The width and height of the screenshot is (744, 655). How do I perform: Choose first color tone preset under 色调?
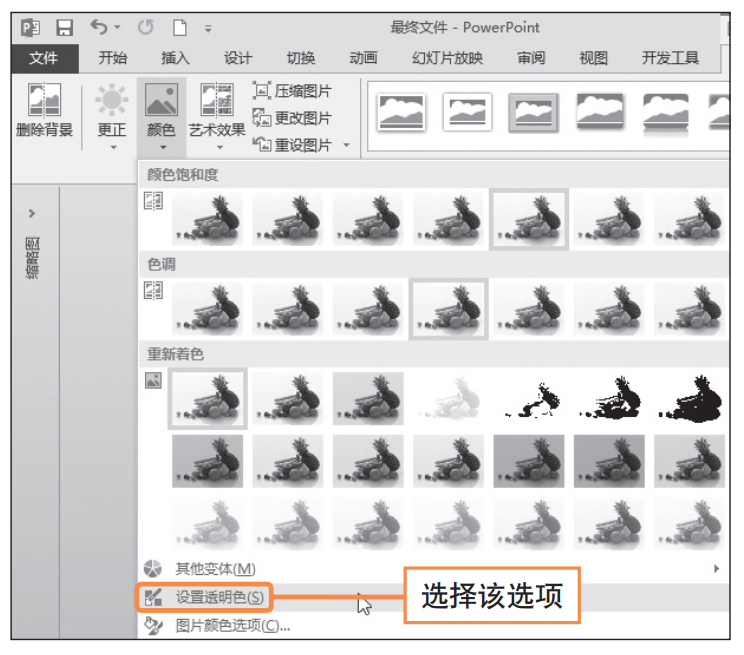(x=207, y=309)
